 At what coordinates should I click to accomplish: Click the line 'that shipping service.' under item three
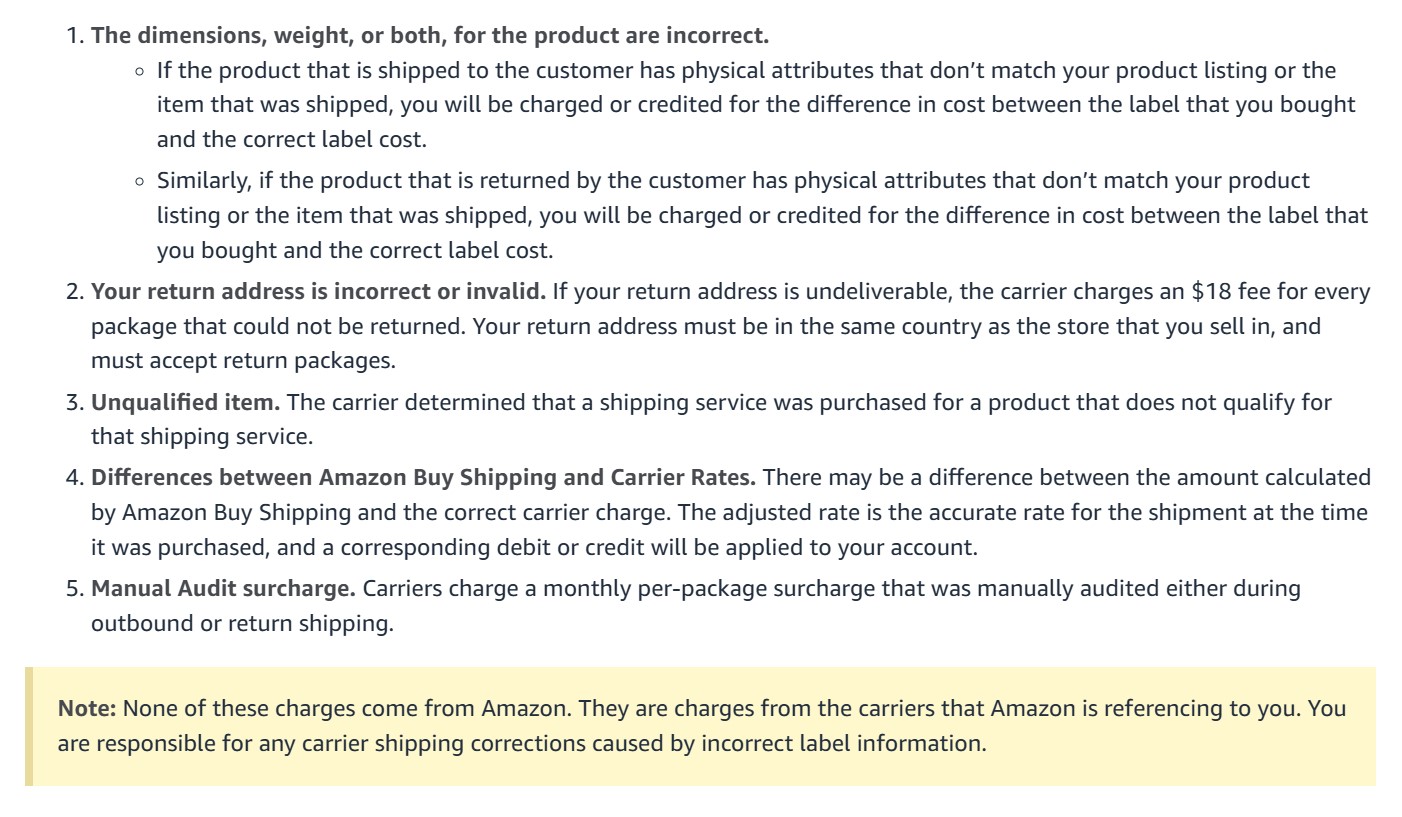tap(202, 437)
